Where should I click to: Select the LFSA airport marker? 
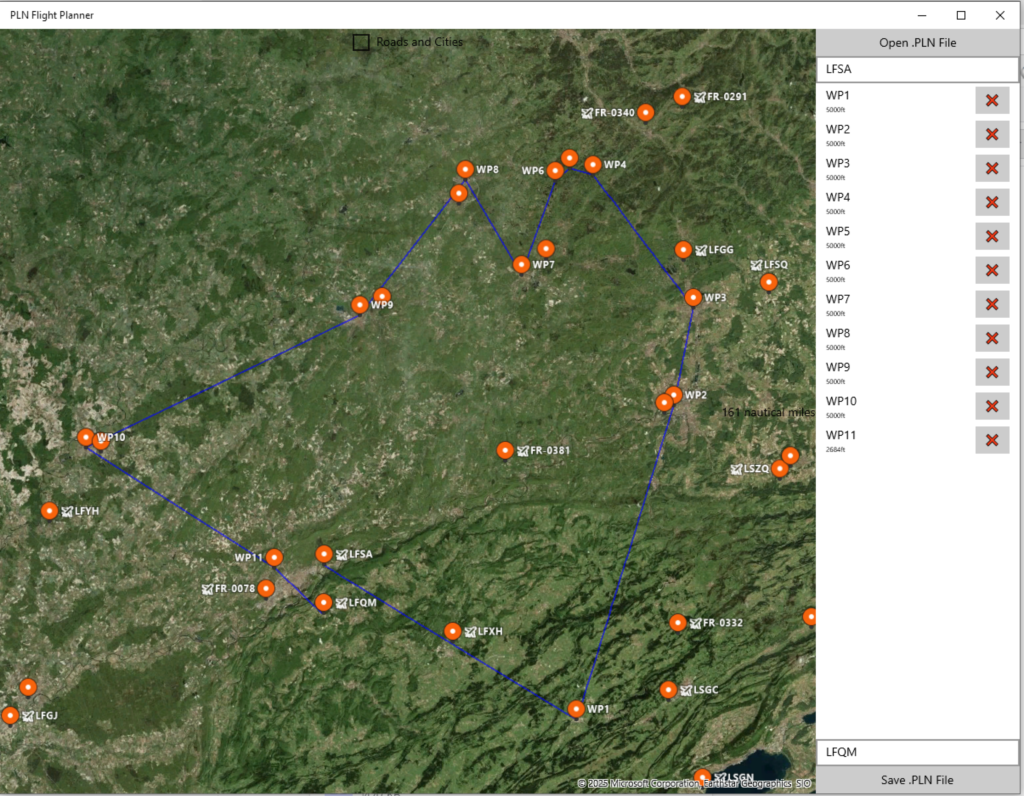pyautogui.click(x=324, y=554)
